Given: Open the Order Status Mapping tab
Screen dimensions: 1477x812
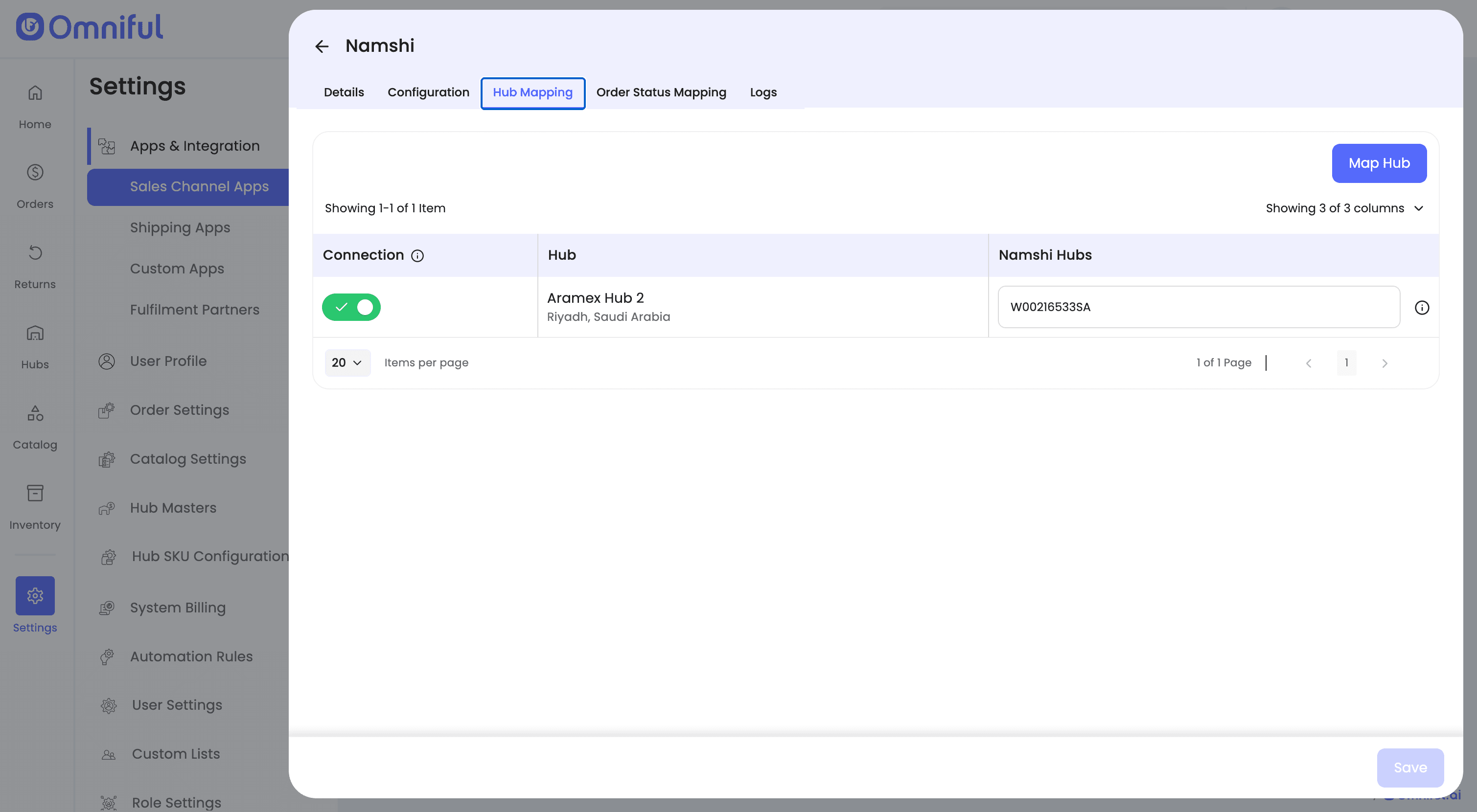Looking at the screenshot, I should click(661, 92).
